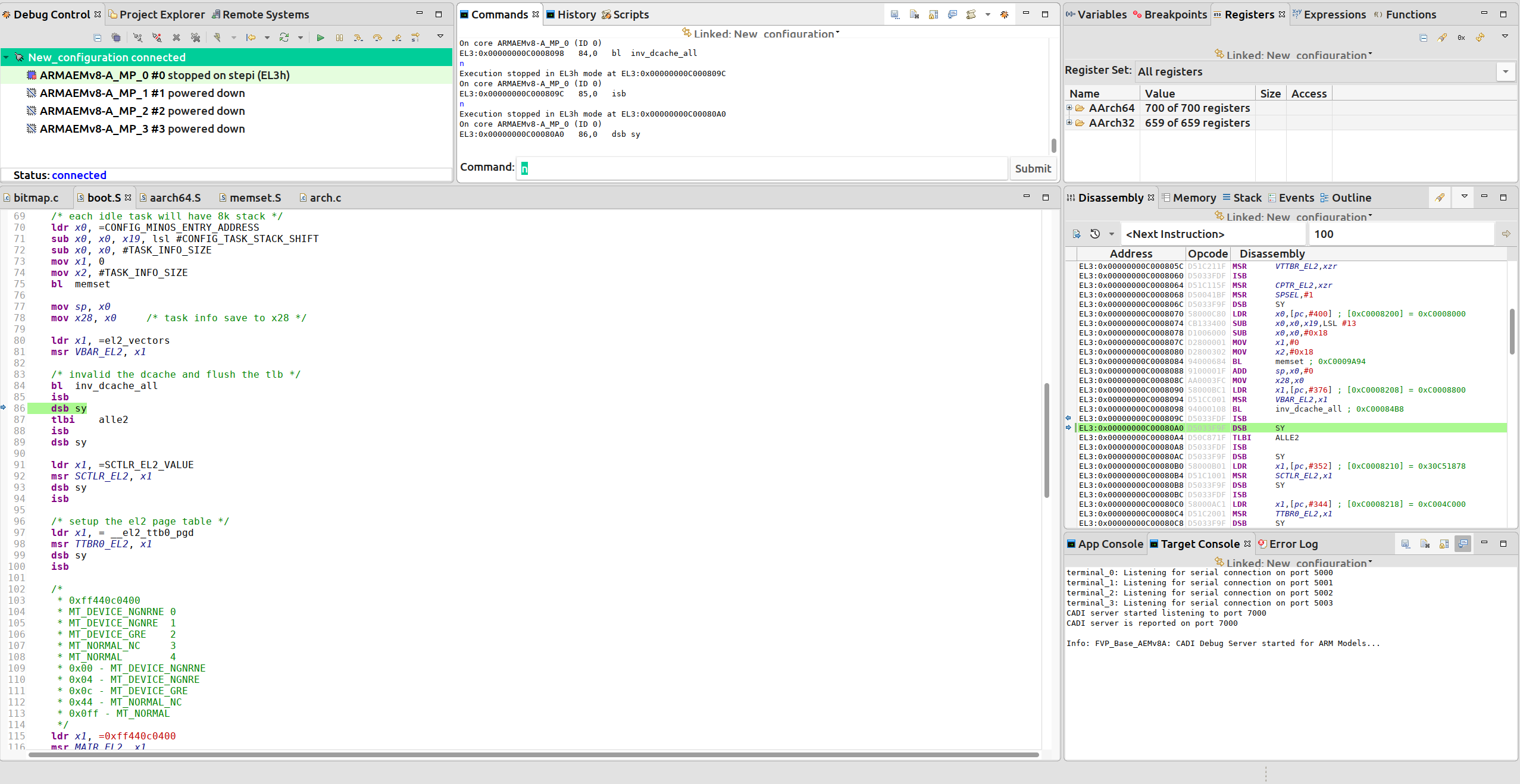Open debug configurations via bug icon
Viewport: 1520px width, 784px height.
pyautogui.click(x=1005, y=15)
